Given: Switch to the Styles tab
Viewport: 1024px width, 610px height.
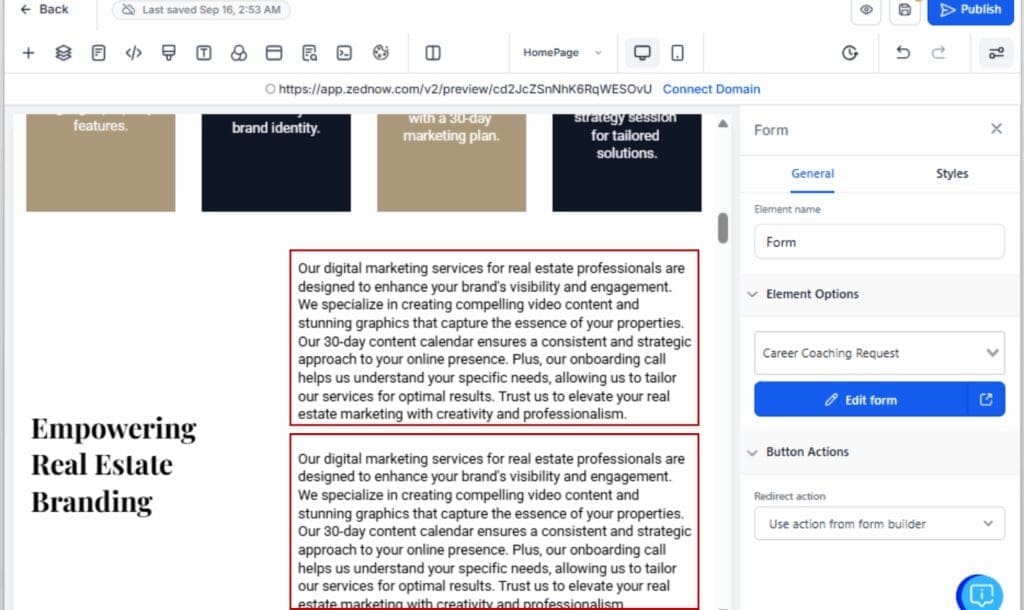Looking at the screenshot, I should [x=951, y=174].
